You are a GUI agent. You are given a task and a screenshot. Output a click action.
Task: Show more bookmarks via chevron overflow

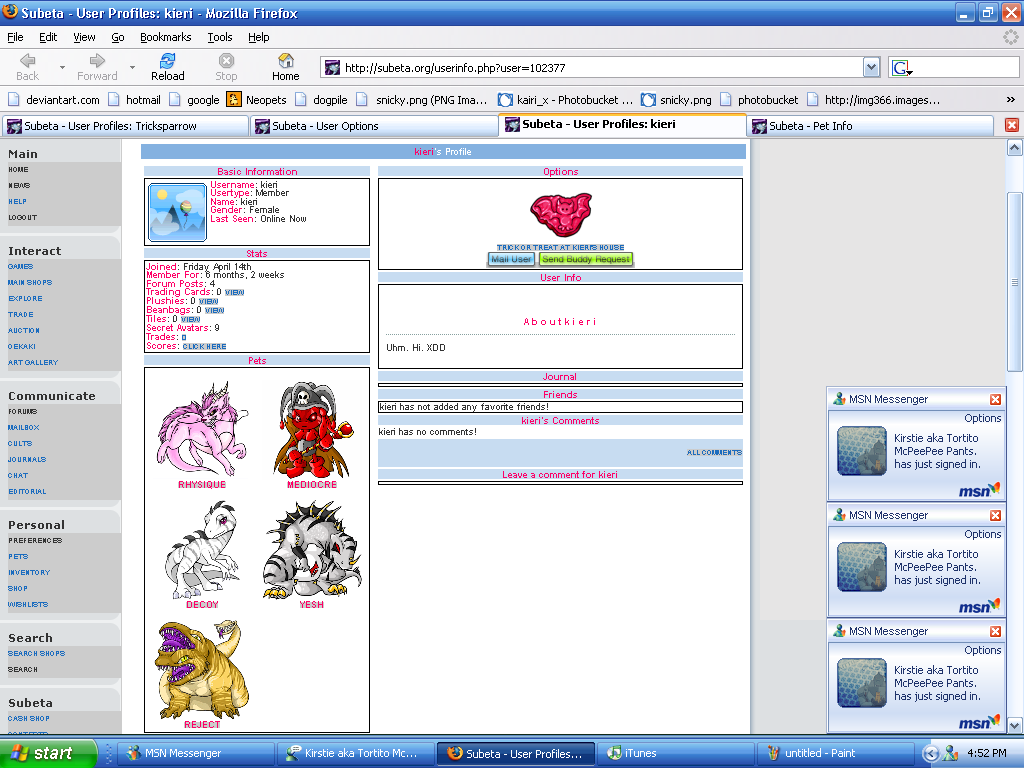(x=1010, y=100)
